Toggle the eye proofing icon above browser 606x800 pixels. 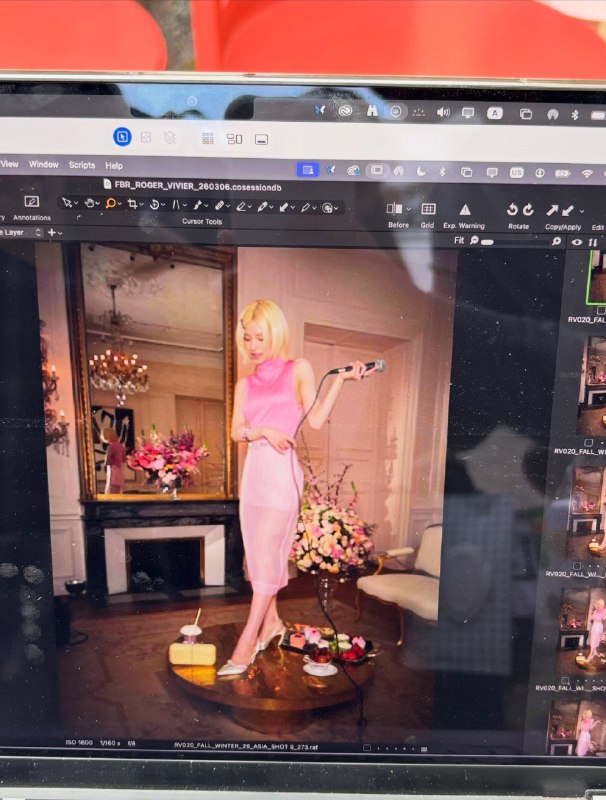pyautogui.click(x=576, y=242)
